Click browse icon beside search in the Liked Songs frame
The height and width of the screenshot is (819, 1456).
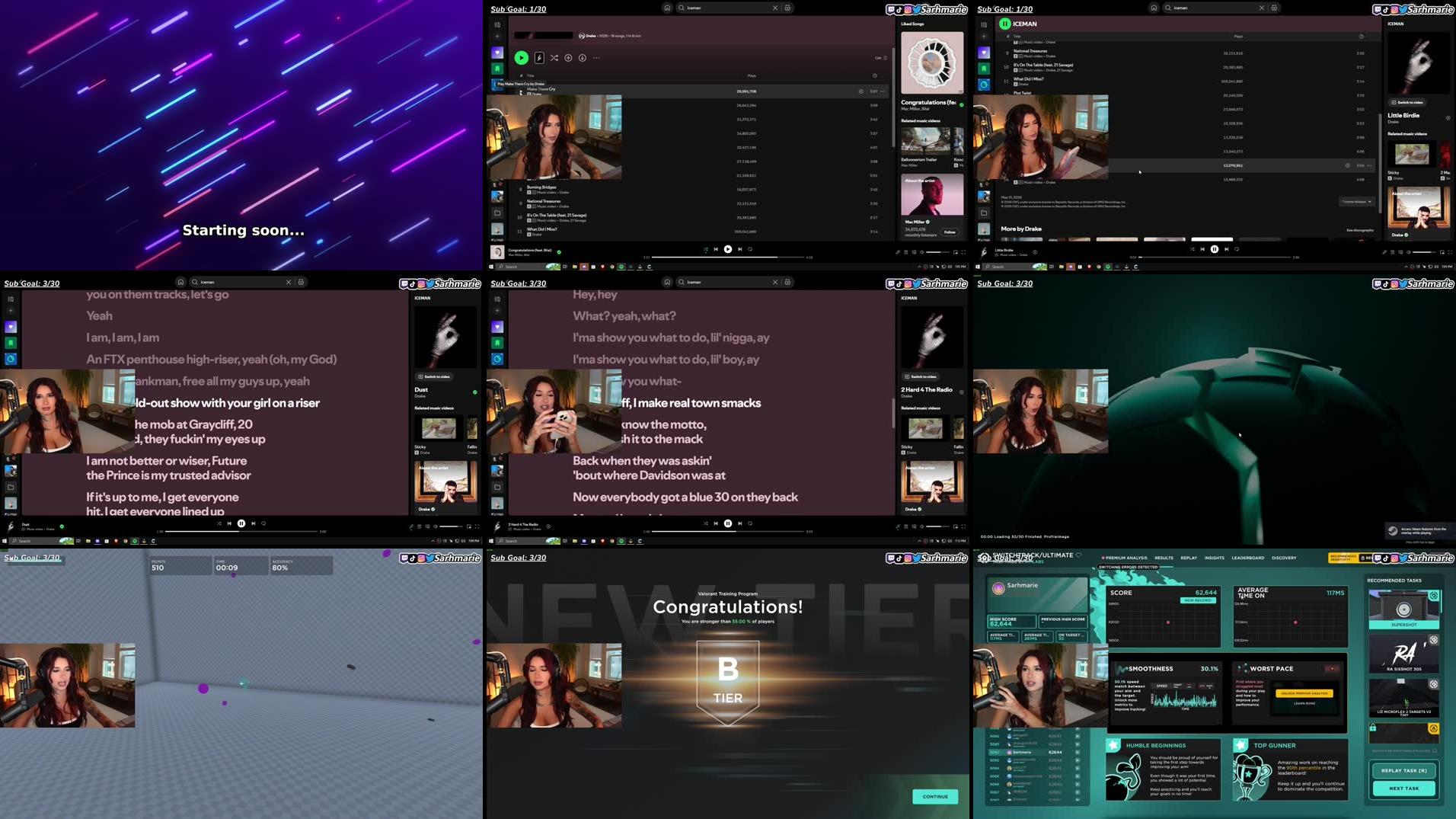pyautogui.click(x=787, y=8)
